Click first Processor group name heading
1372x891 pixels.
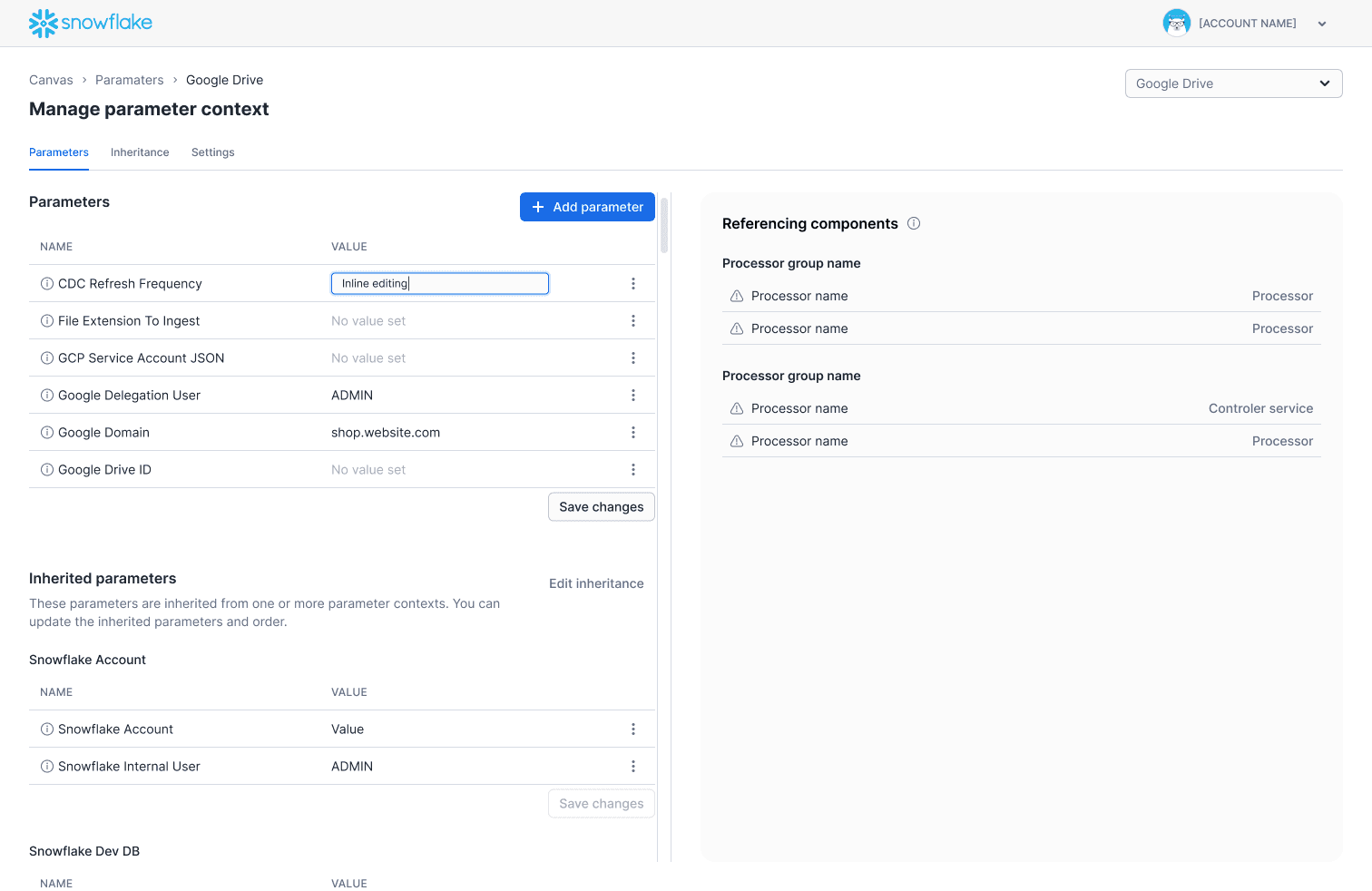pos(791,263)
